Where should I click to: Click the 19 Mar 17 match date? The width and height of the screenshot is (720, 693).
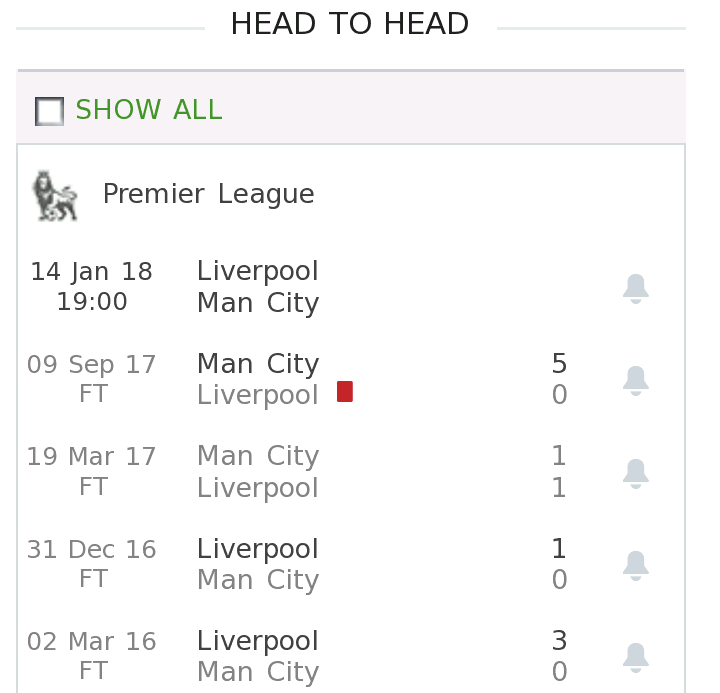[x=92, y=457]
